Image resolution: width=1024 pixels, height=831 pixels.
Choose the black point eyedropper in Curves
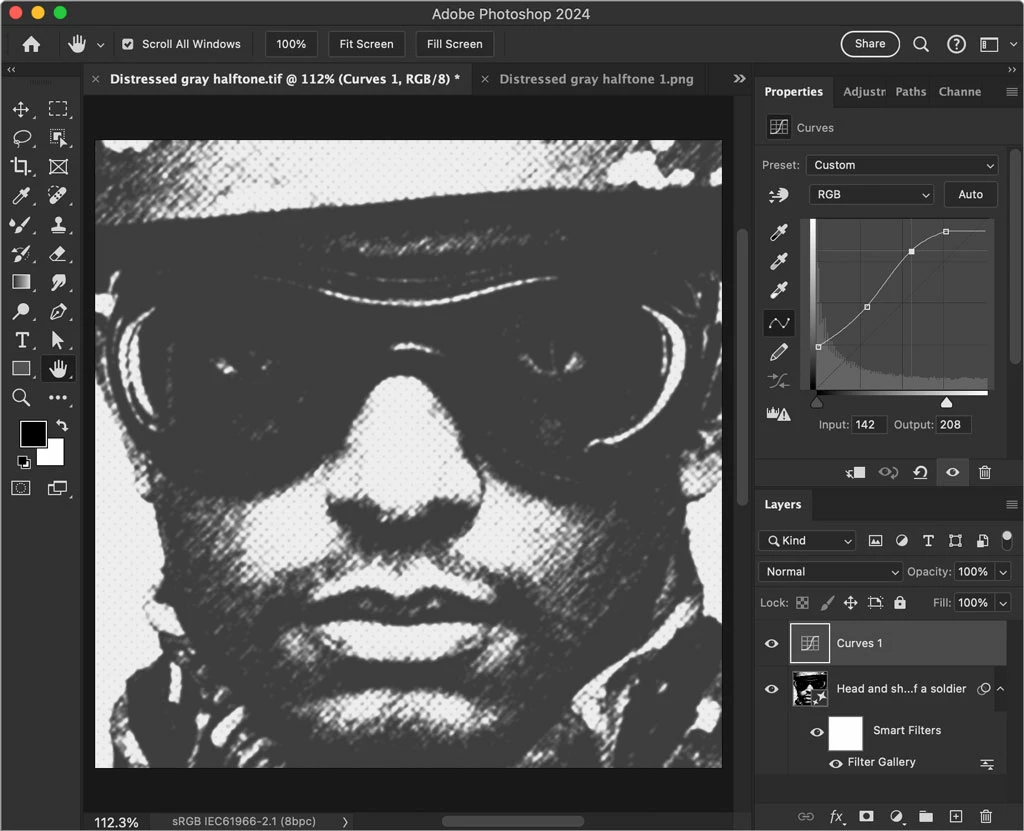778,233
